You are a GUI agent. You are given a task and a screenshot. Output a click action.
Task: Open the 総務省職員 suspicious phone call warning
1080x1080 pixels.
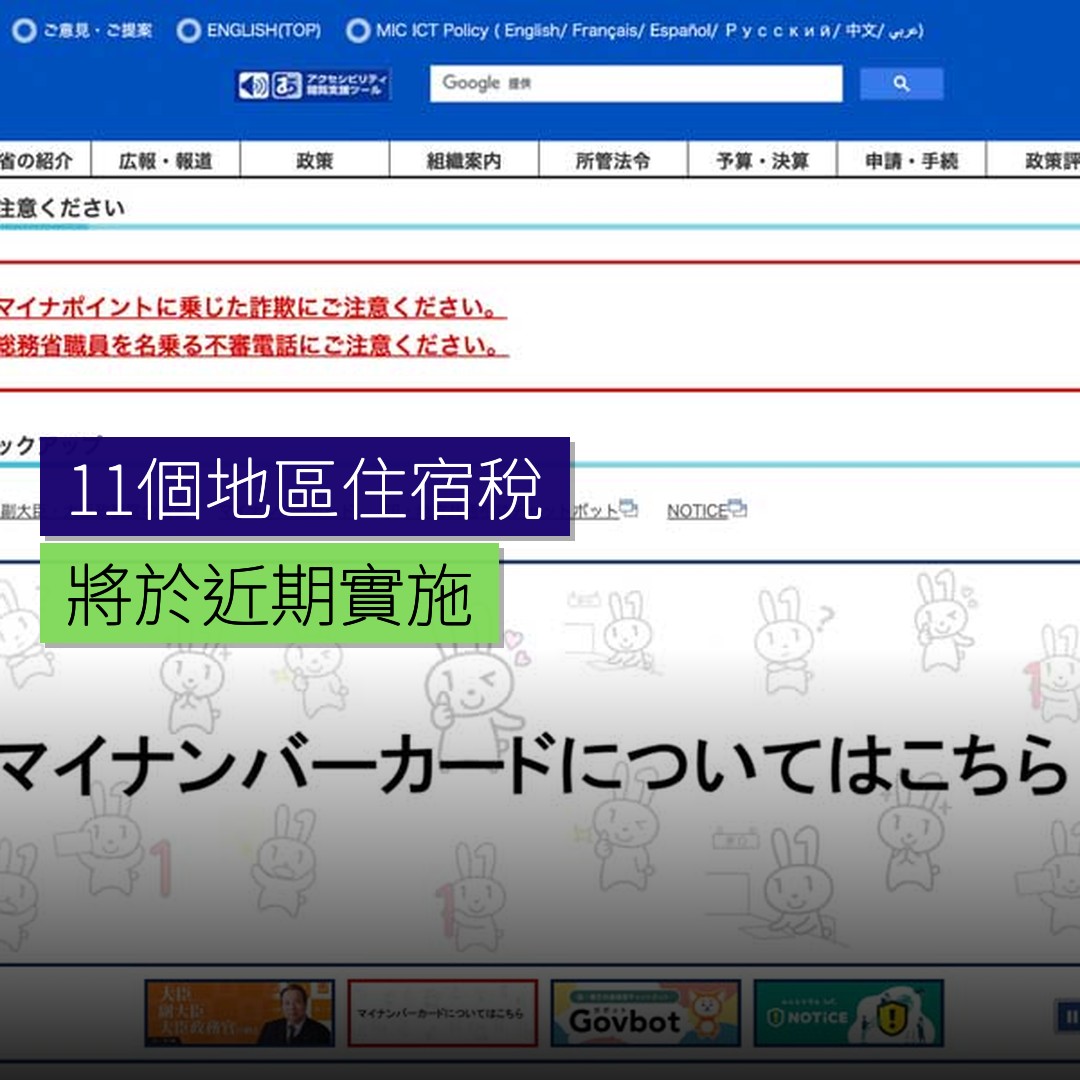250,347
